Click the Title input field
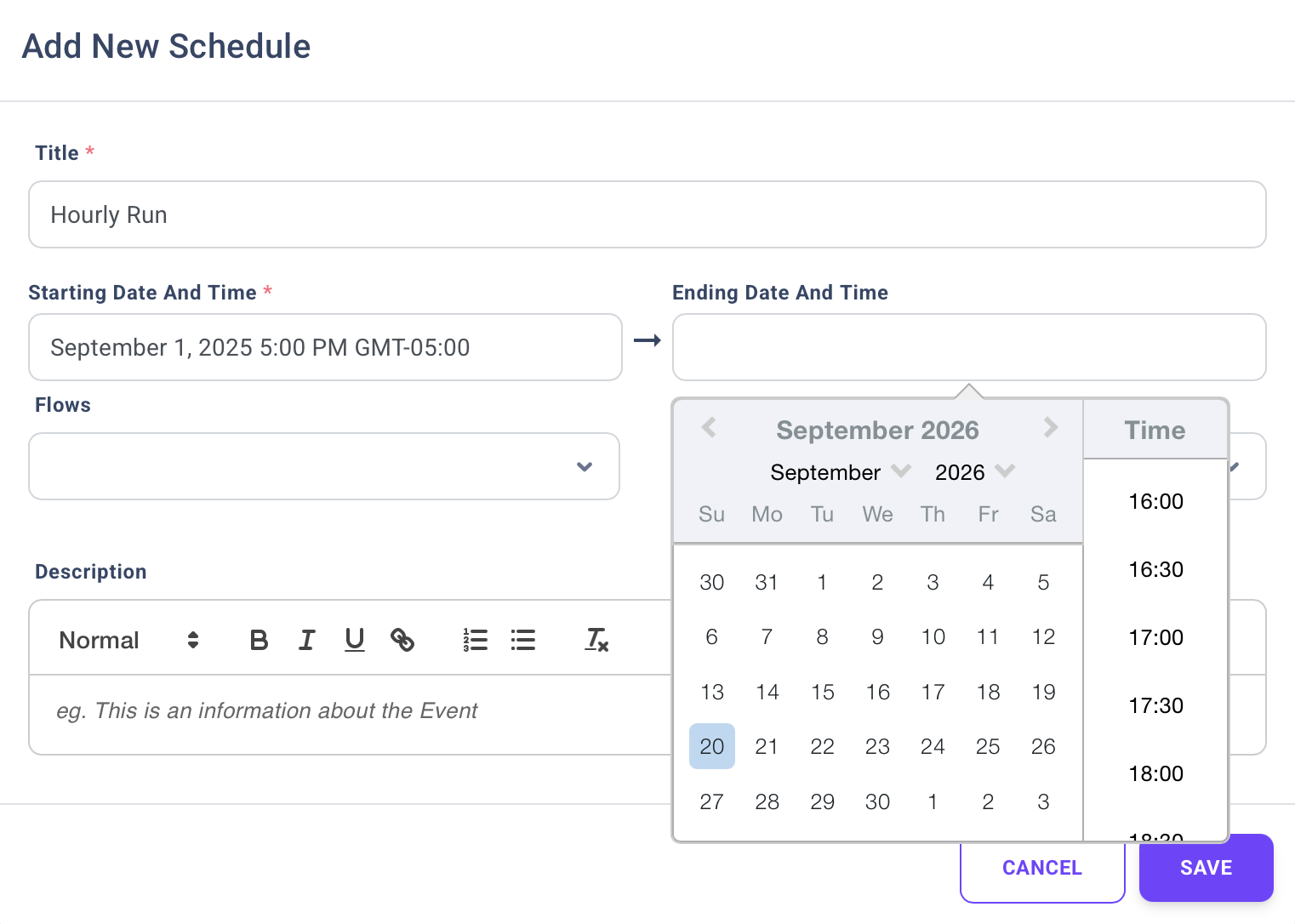 [647, 214]
